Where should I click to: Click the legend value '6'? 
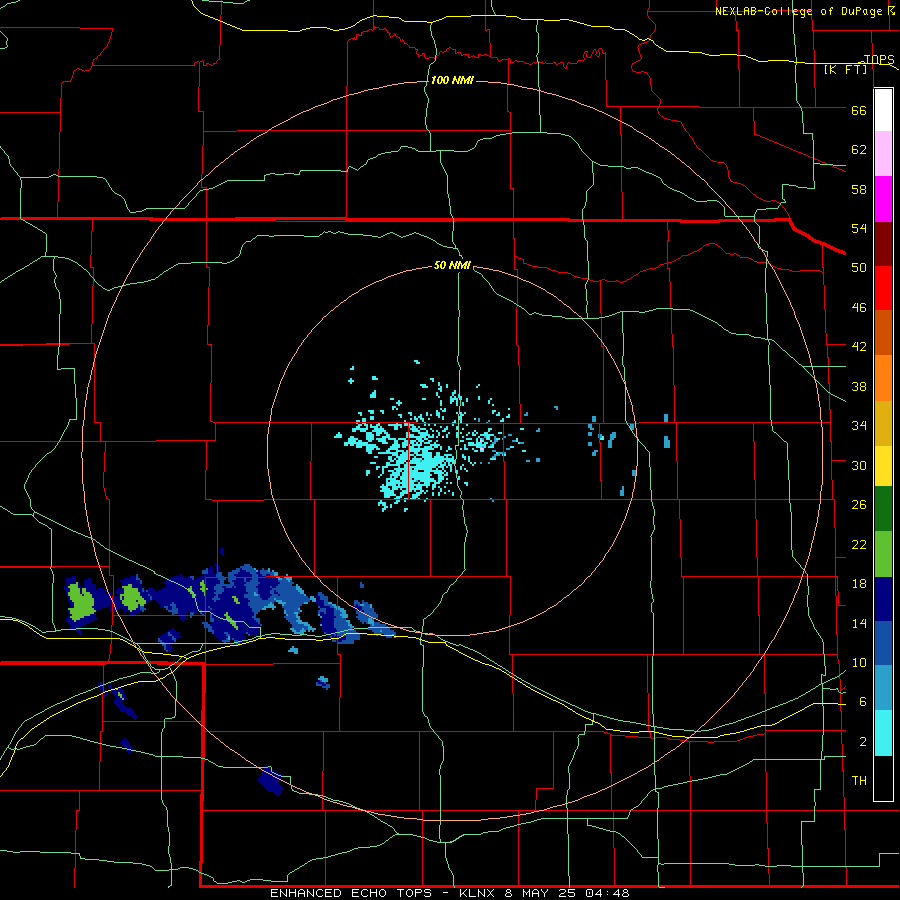[863, 702]
